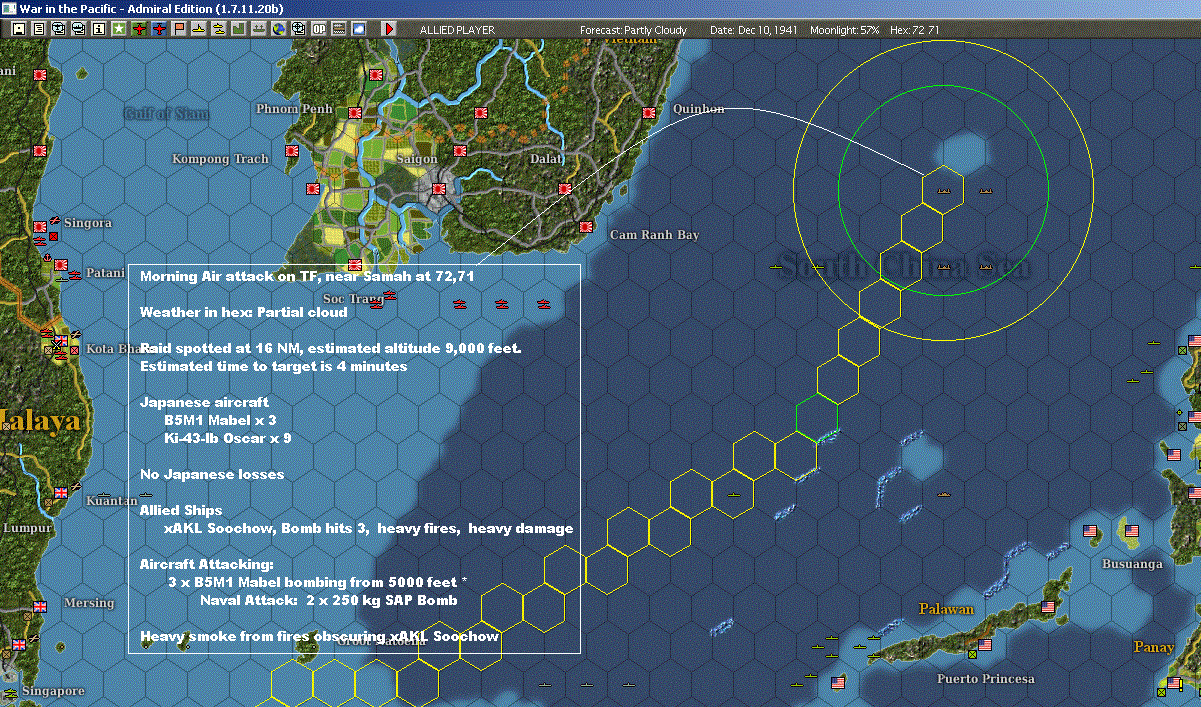The height and width of the screenshot is (707, 1201).
Task: Click the Singapore map label
Action: coord(54,691)
